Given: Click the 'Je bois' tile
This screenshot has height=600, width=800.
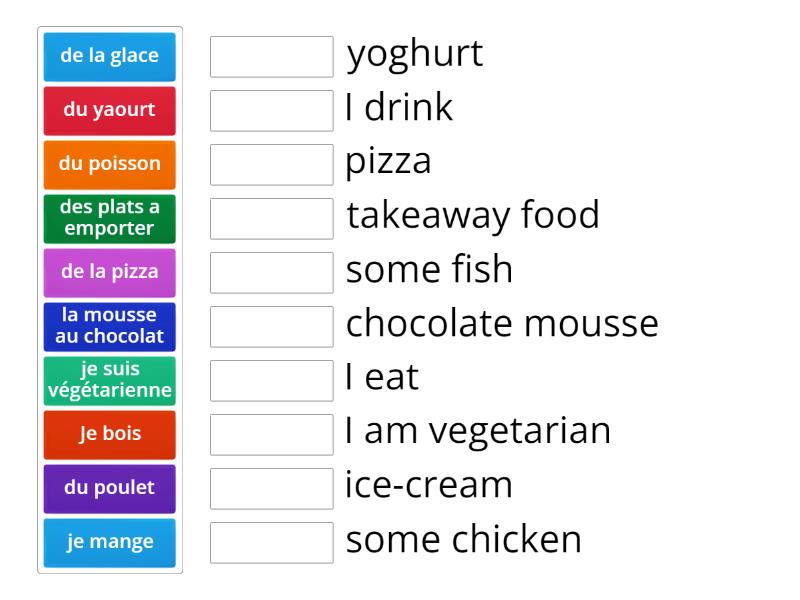Looking at the screenshot, I should click(x=109, y=434).
